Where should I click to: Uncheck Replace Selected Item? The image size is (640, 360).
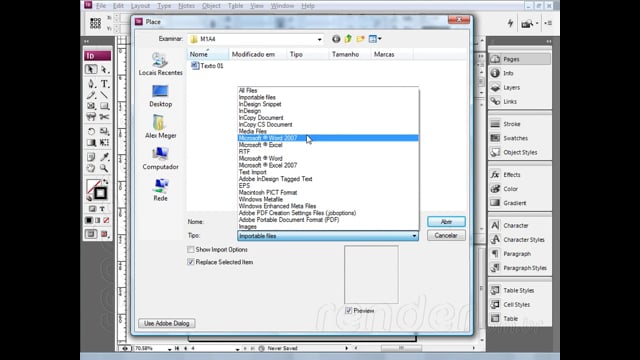click(x=191, y=262)
